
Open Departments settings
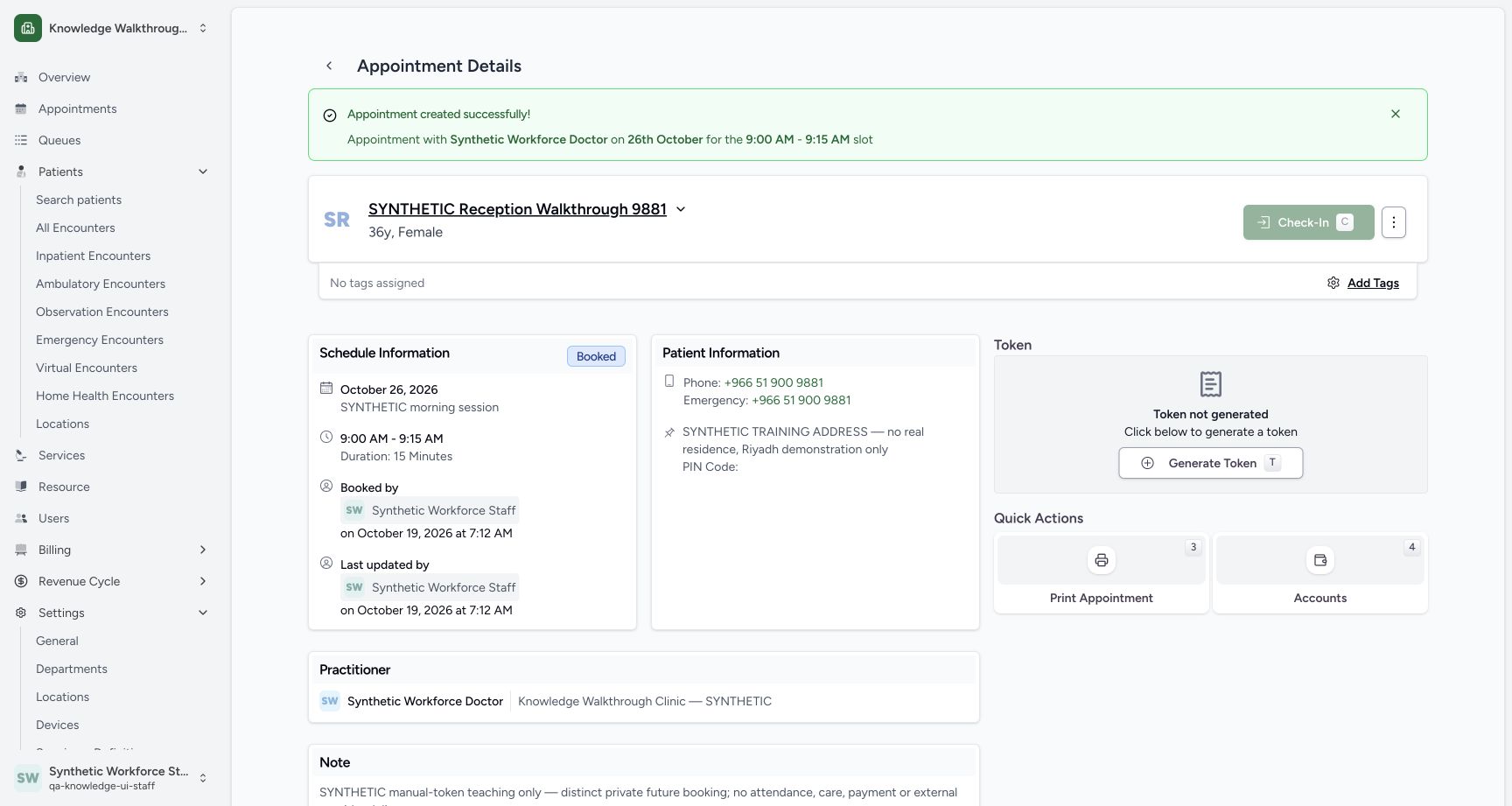[x=72, y=669]
